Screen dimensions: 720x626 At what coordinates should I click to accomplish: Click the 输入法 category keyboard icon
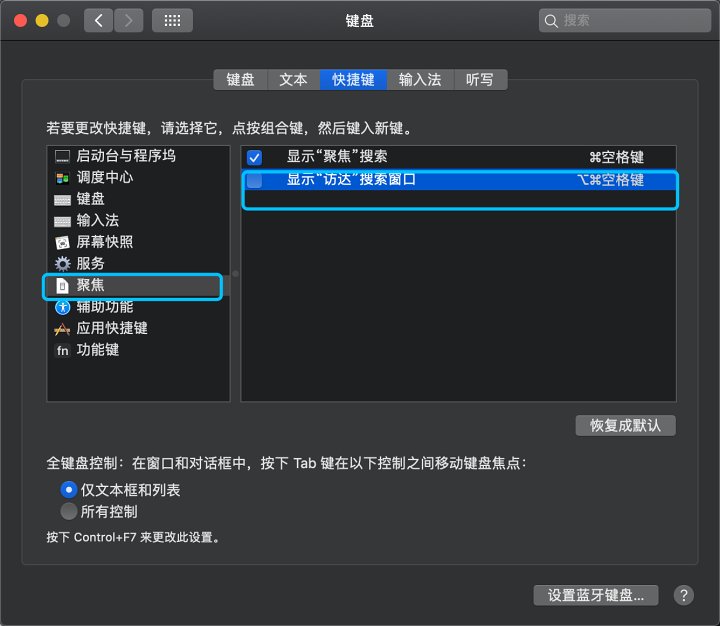[x=62, y=221]
